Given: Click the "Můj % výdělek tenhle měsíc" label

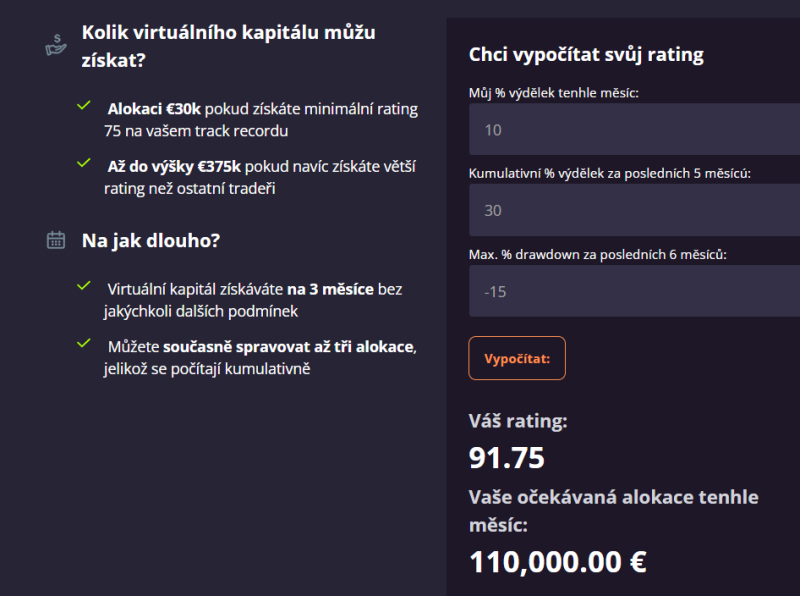Looking at the screenshot, I should (553, 93).
